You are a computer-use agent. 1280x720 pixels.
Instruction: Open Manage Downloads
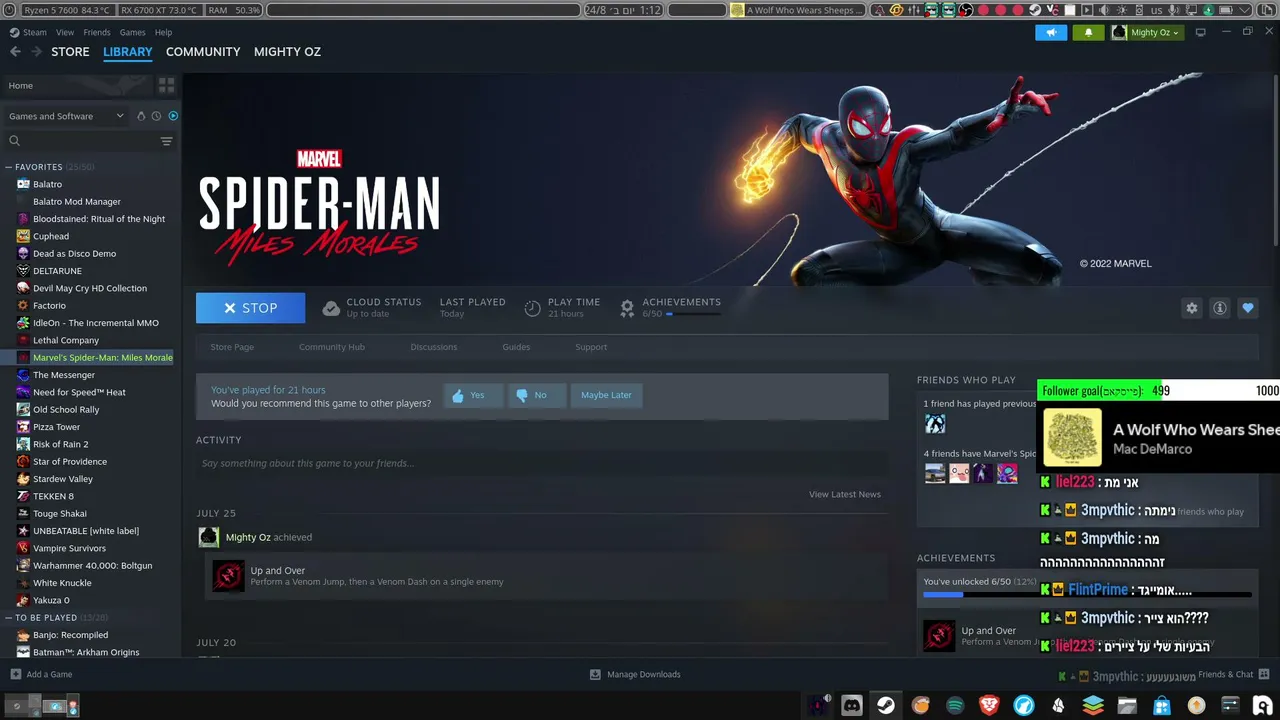click(635, 674)
